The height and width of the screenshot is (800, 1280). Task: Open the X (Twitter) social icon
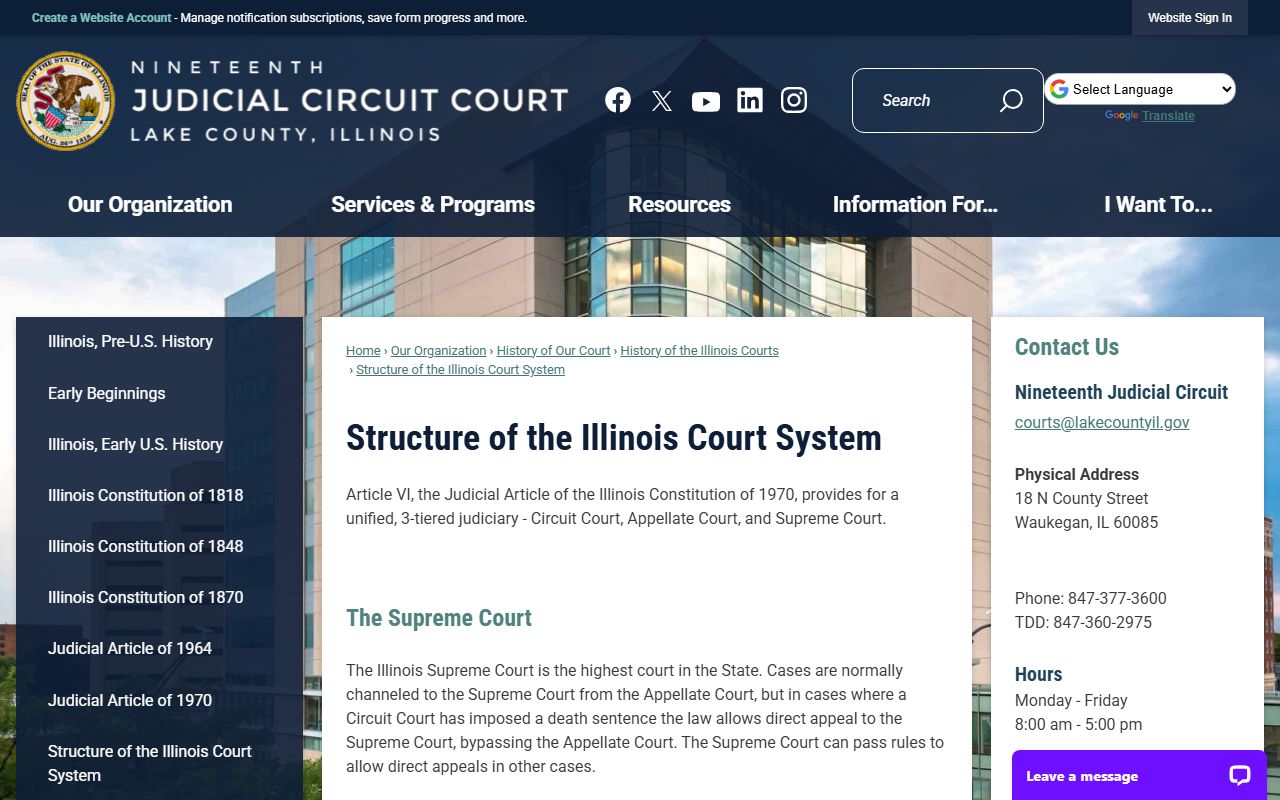pos(662,100)
